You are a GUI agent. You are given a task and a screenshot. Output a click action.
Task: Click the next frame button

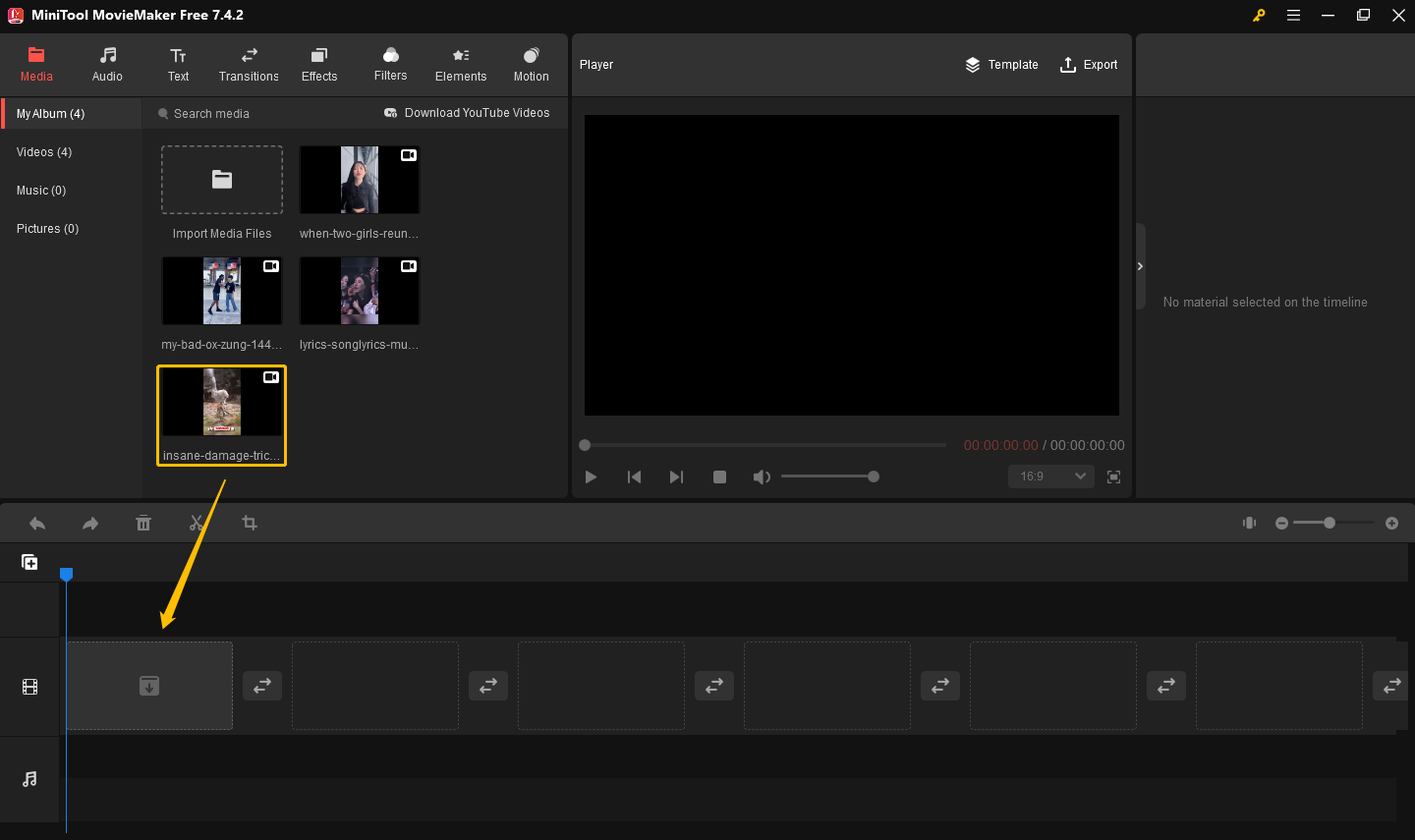pos(676,476)
